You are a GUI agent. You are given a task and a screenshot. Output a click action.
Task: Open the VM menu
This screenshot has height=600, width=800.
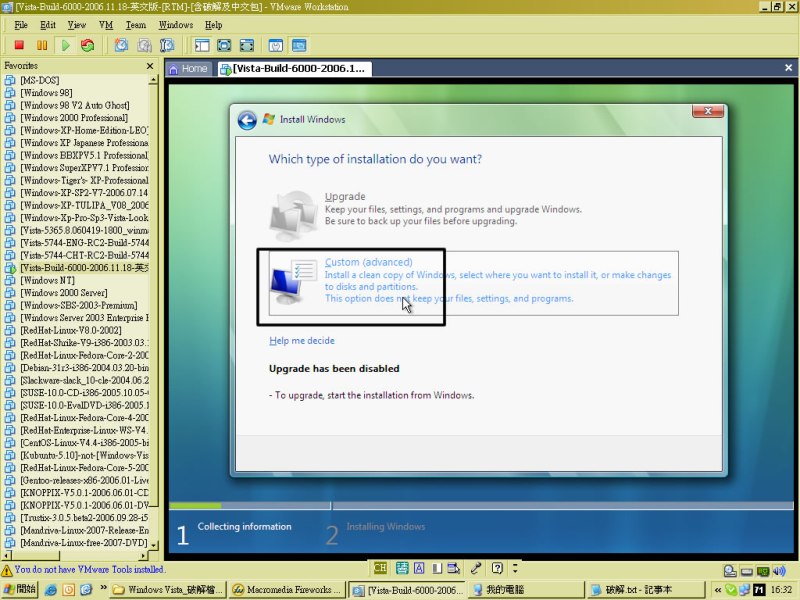pyautogui.click(x=106, y=25)
